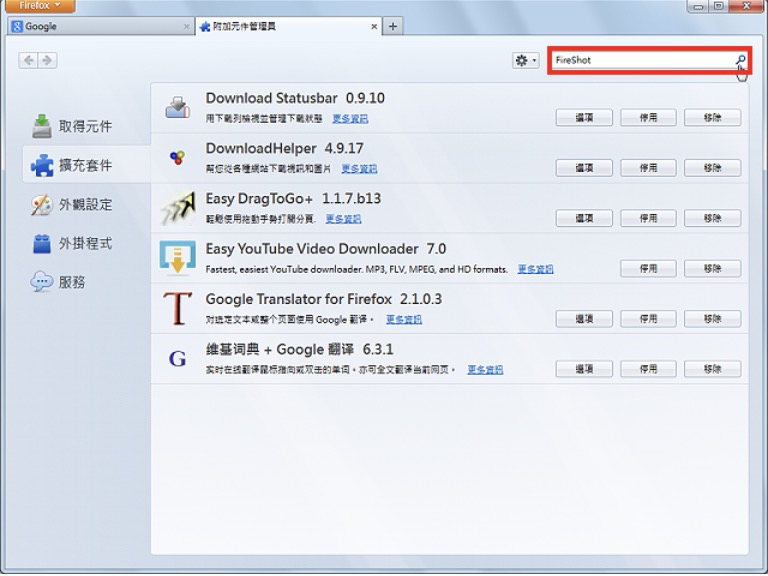Switch to the Google tab
This screenshot has width=768, height=576.
(100, 26)
